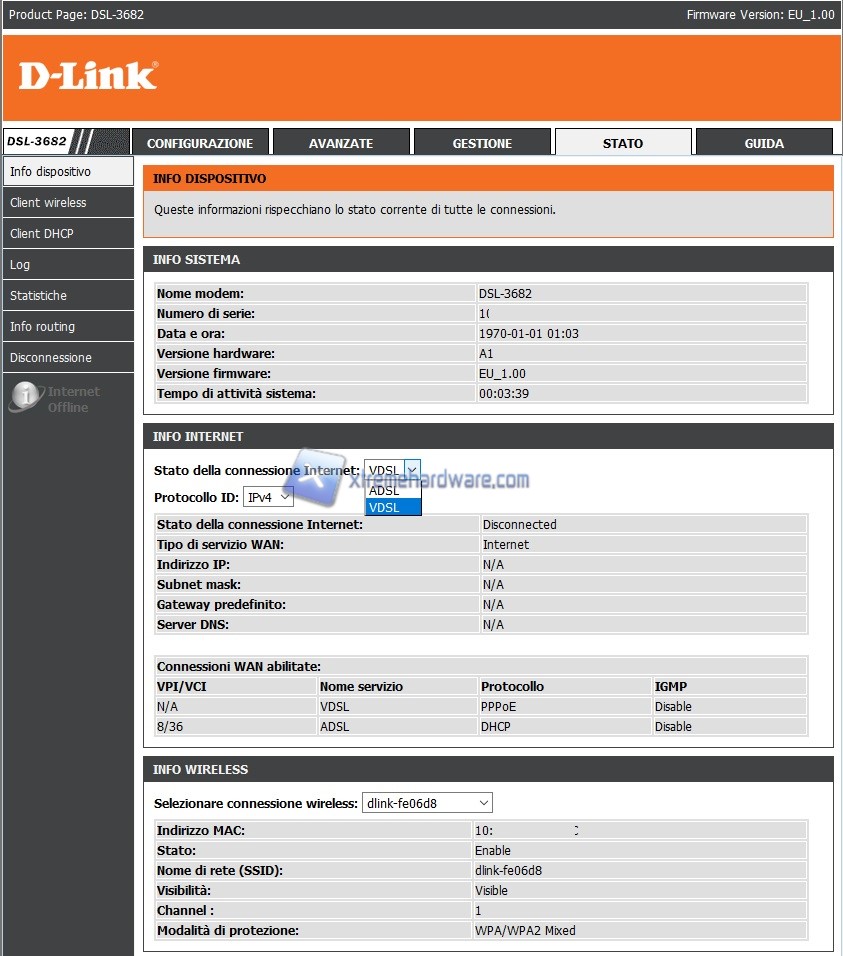Viewport: 843px width, 956px height.
Task: Click the Internet Offline status icon
Action: pyautogui.click(x=24, y=398)
